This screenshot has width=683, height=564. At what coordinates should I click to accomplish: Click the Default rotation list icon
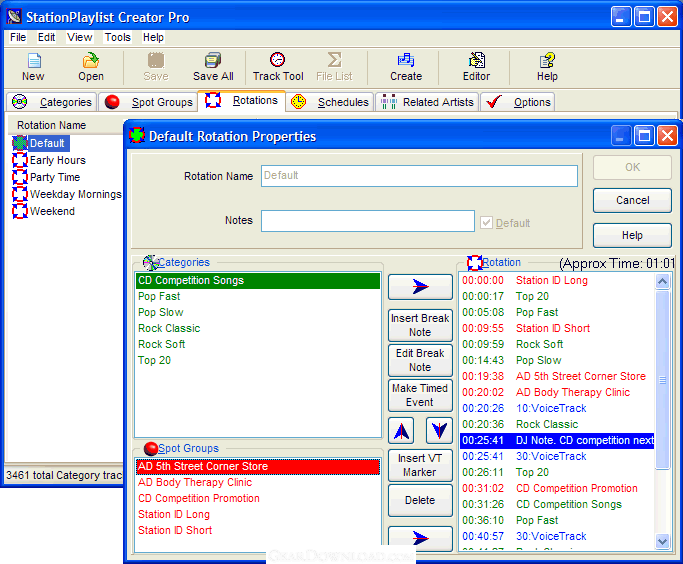pos(20,143)
